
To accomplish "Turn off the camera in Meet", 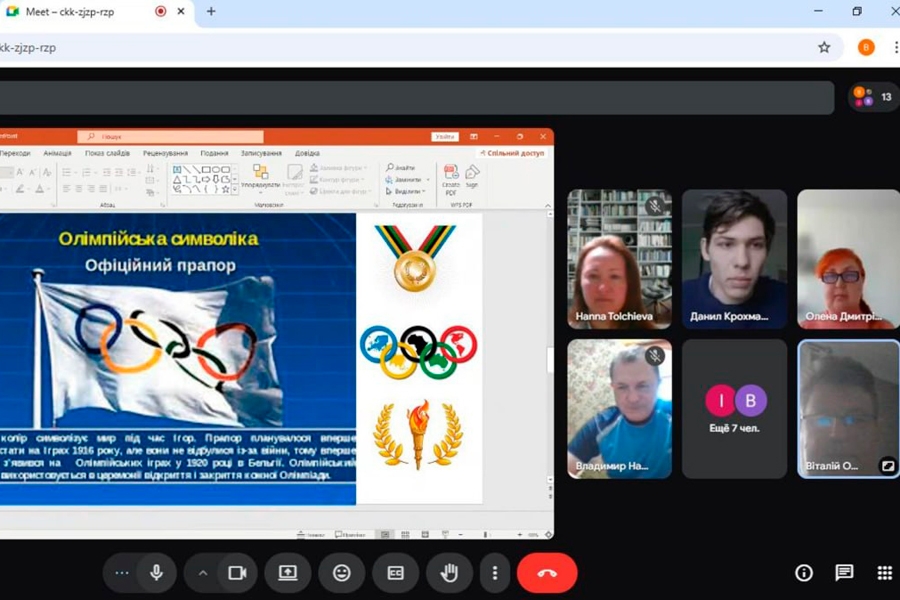I will tap(237, 572).
